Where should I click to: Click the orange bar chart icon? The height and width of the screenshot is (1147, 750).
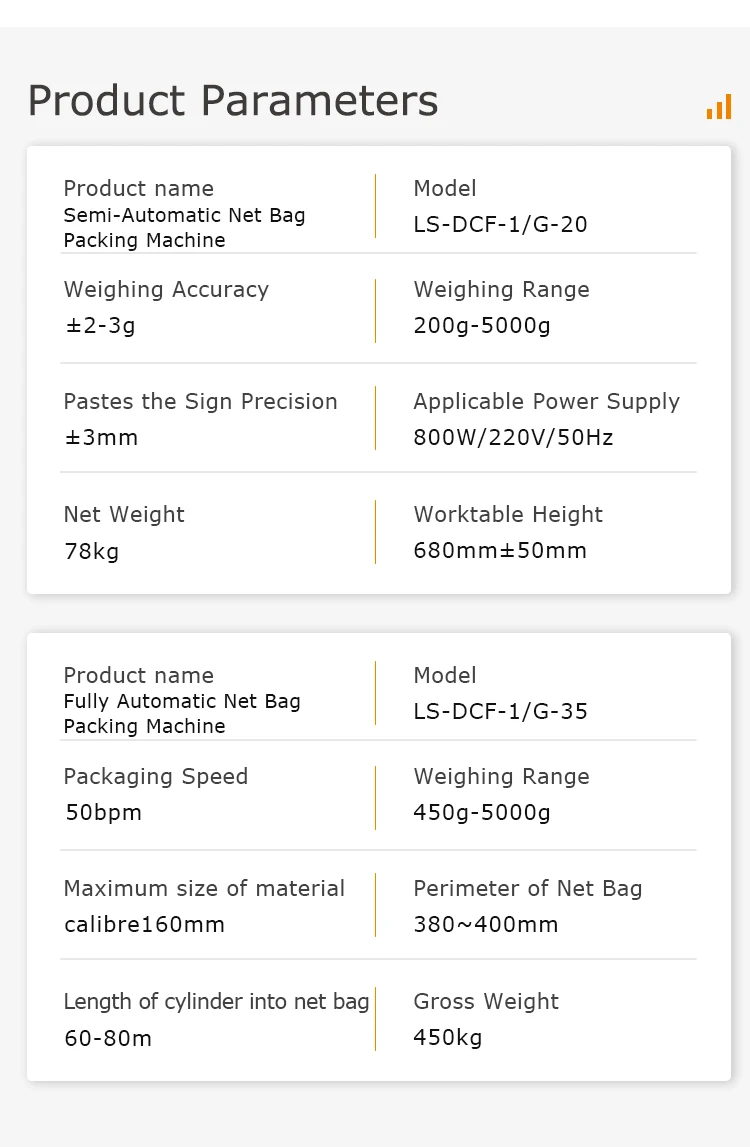coord(718,107)
